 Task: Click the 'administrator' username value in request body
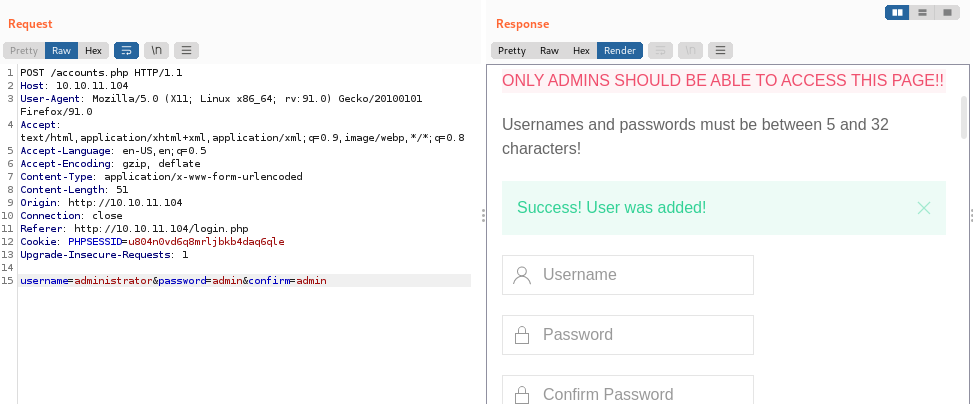coord(114,281)
